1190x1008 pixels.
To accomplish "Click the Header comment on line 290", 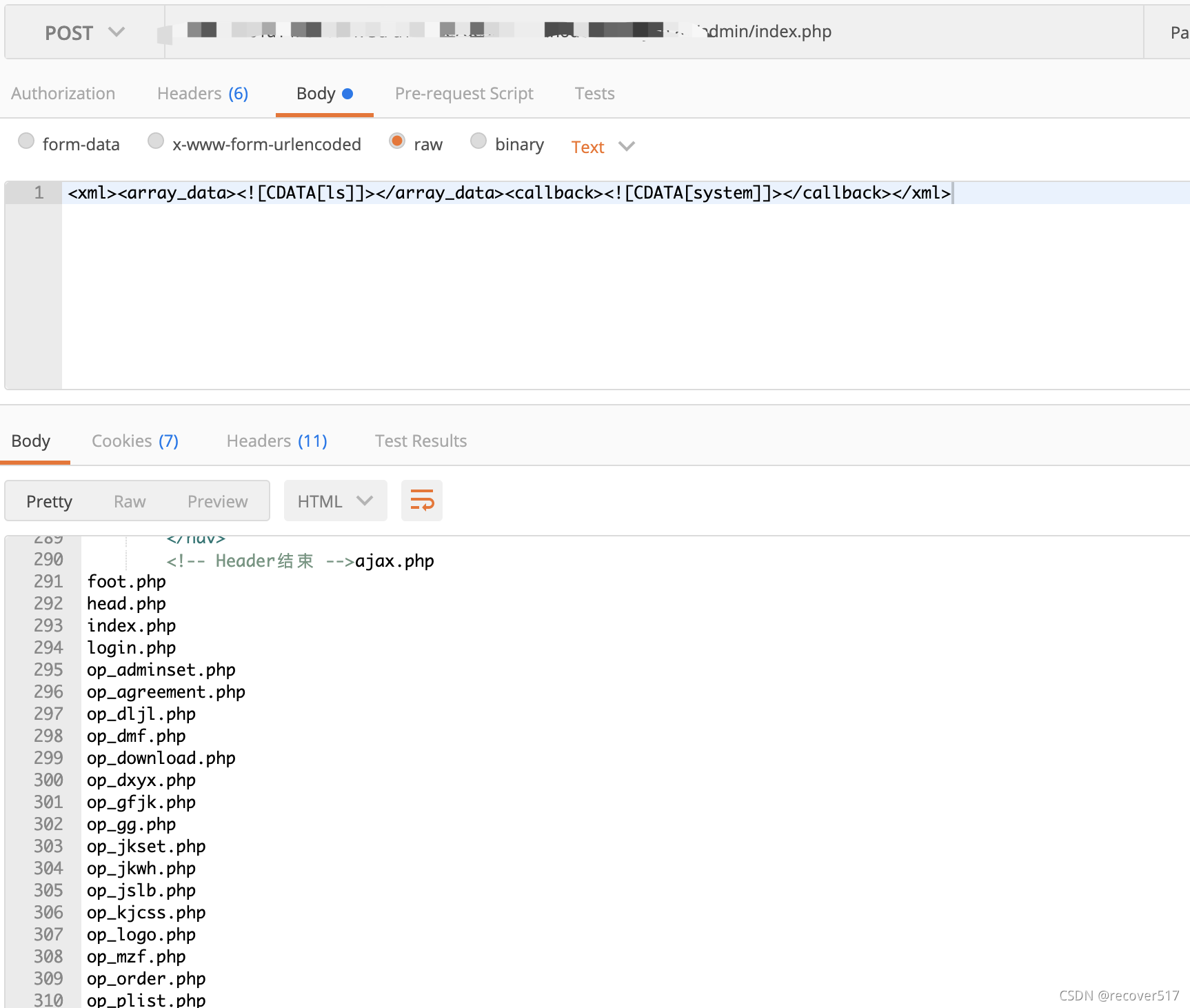I will point(260,561).
